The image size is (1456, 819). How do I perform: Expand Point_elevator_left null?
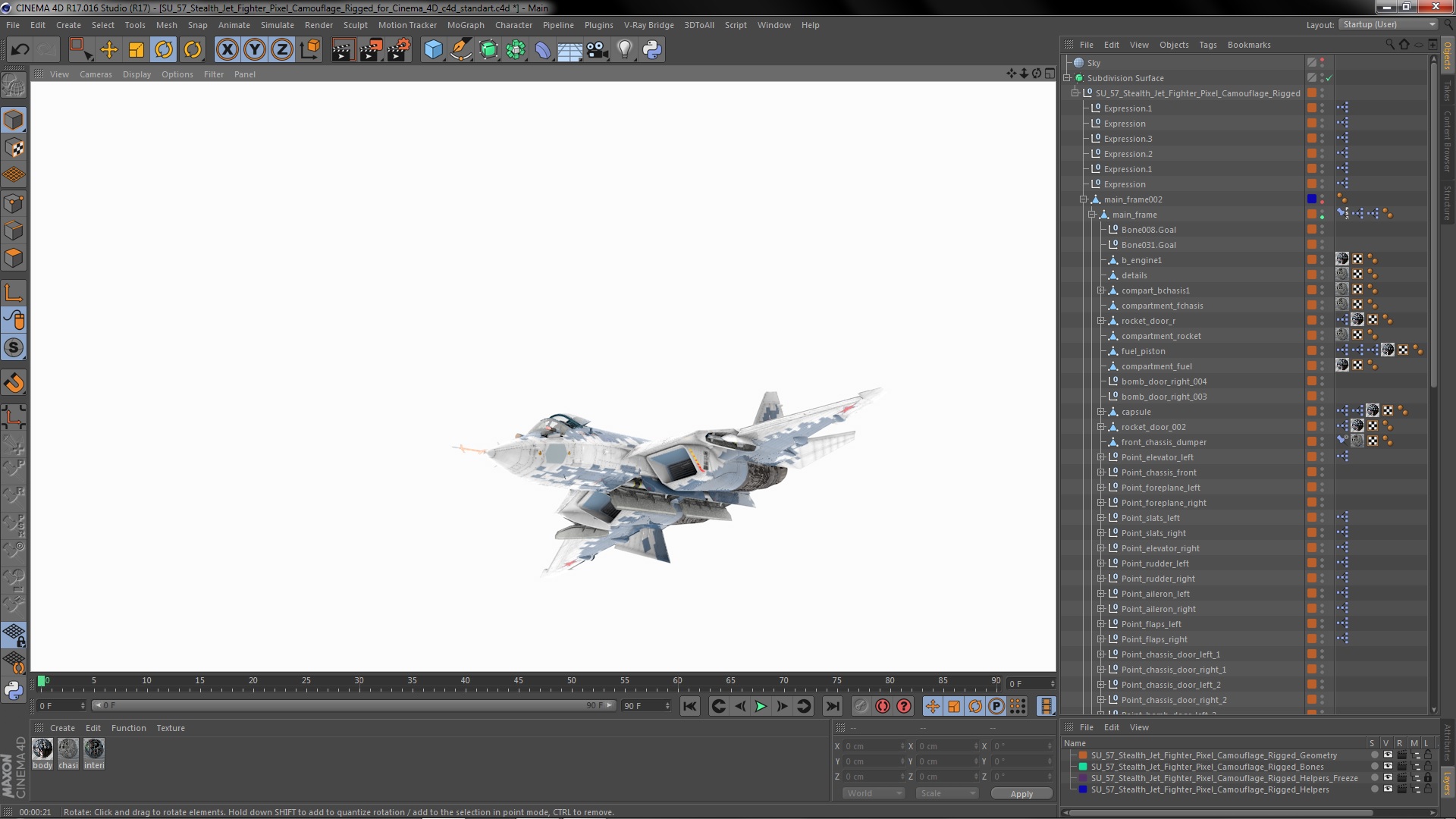(x=1101, y=457)
